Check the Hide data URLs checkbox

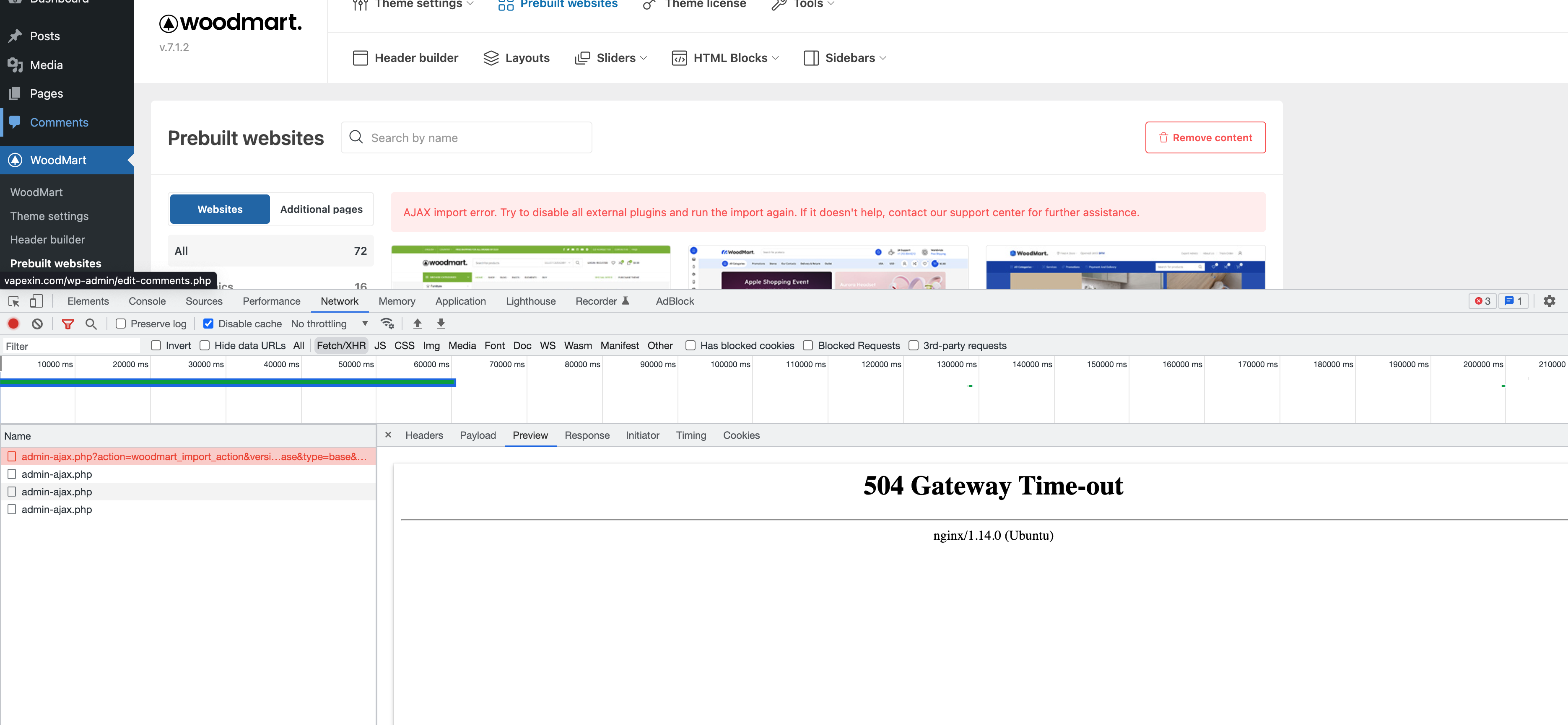coord(205,345)
